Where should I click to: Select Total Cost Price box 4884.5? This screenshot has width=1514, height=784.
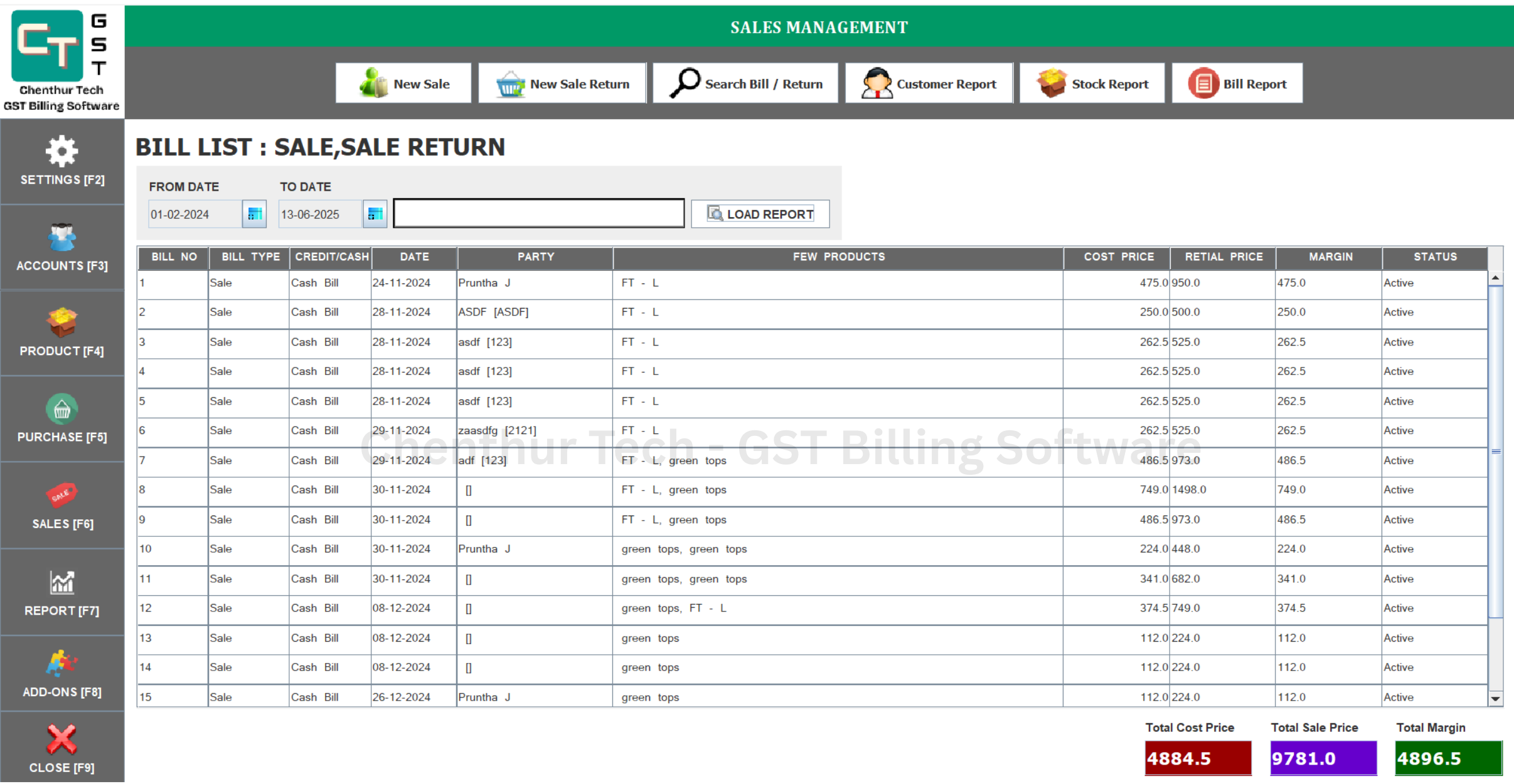tap(1198, 758)
